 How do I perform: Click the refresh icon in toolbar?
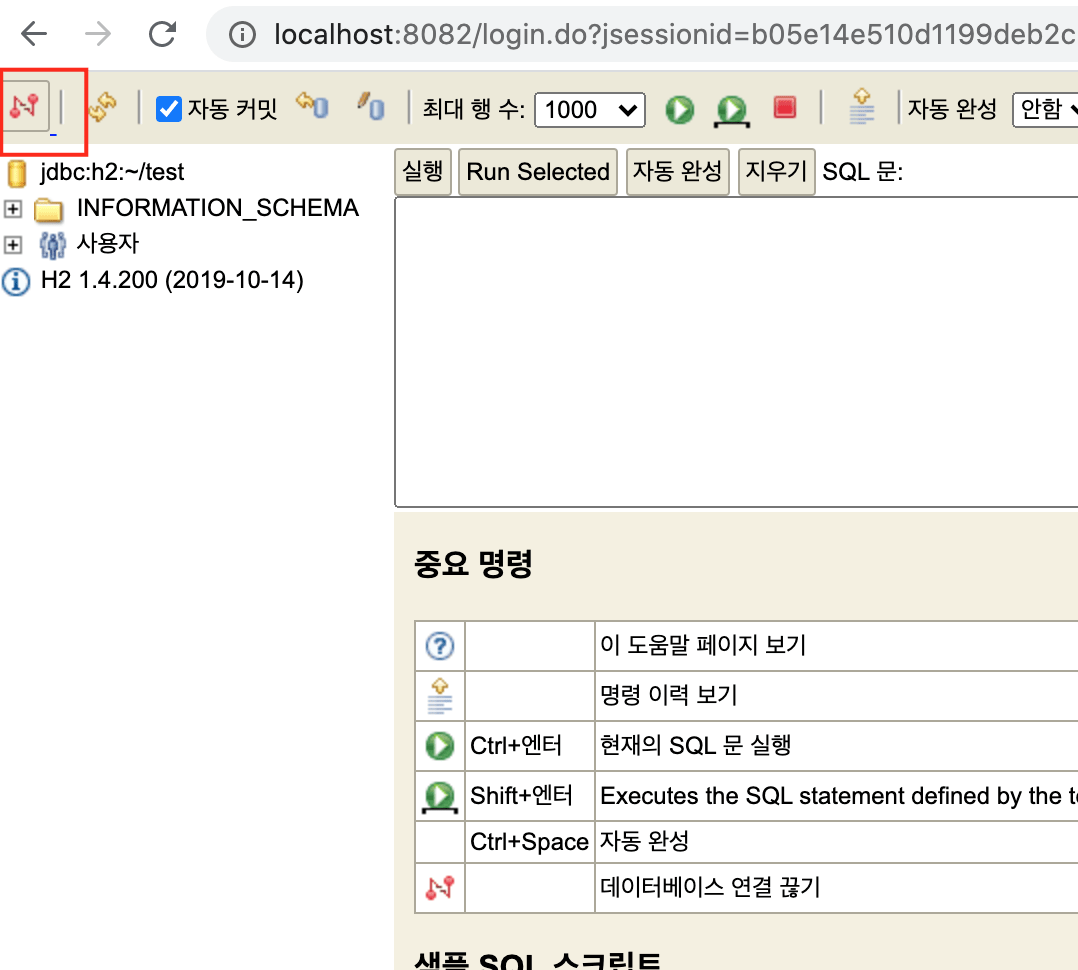102,106
